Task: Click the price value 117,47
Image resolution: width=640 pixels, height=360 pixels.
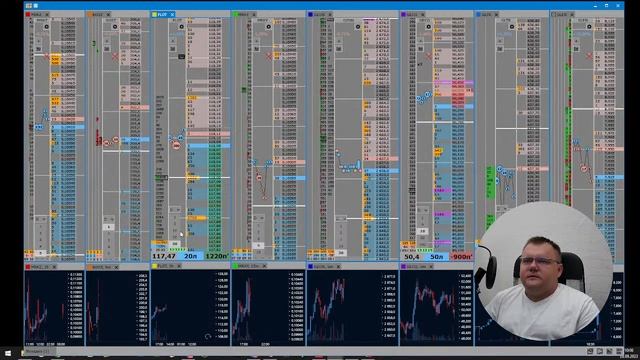Action: (164, 256)
